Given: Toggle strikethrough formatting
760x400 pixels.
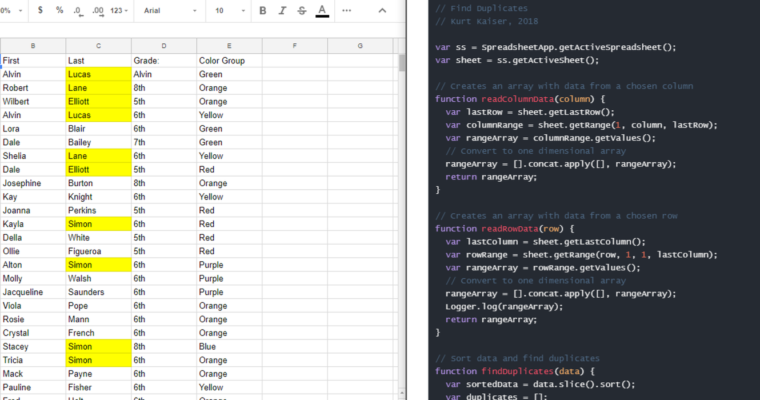Looking at the screenshot, I should (x=302, y=10).
